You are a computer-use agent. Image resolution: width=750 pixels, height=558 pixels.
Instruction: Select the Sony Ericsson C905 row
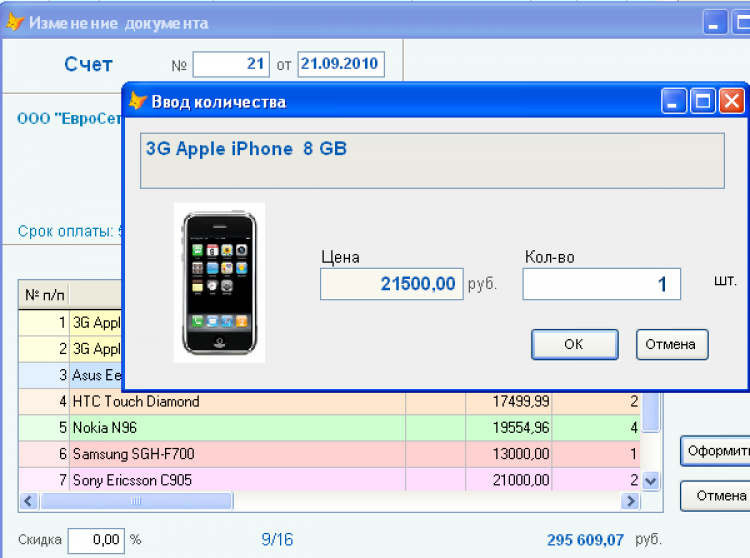(x=330, y=480)
